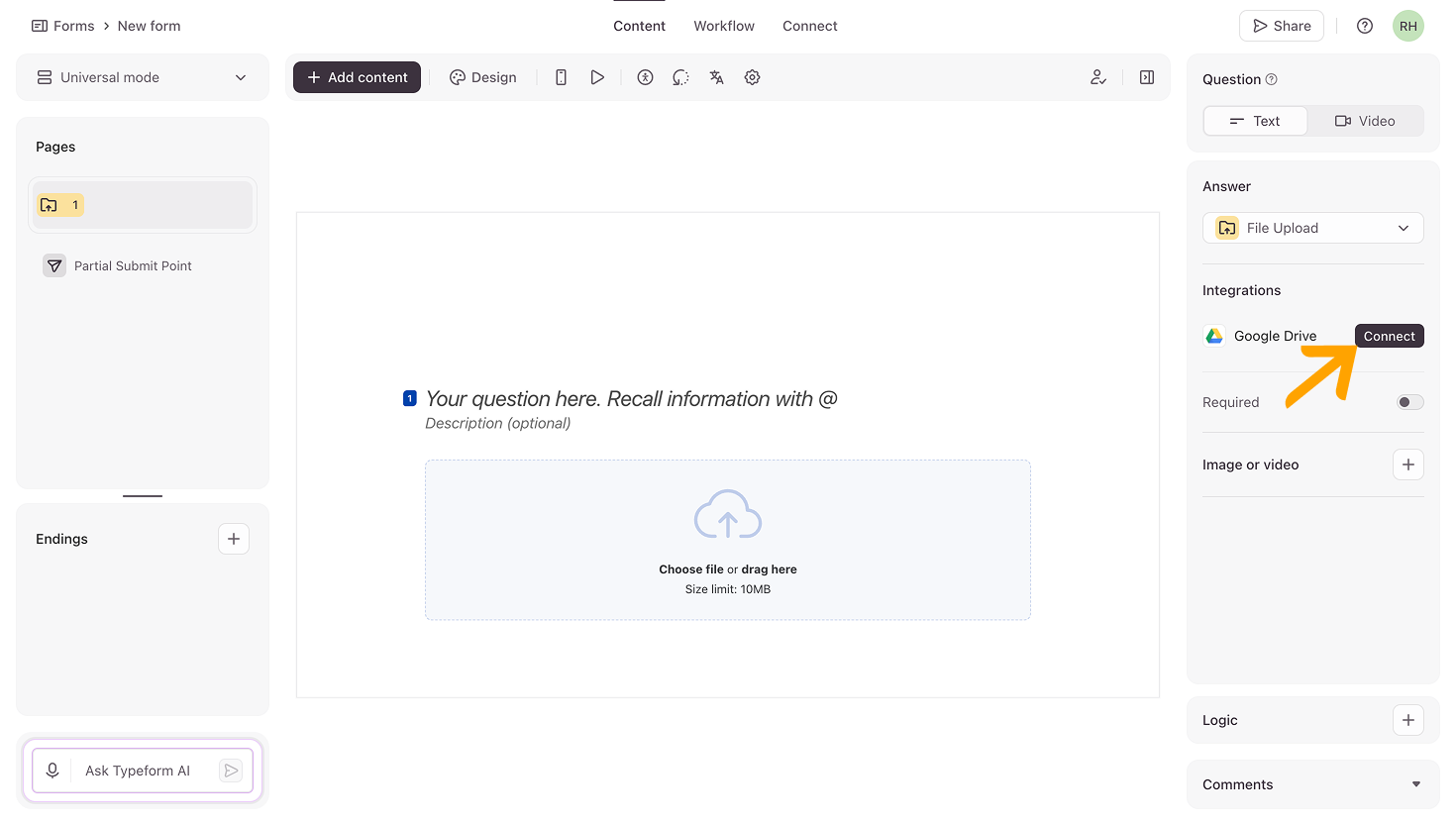This screenshot has height=825, width=1456.
Task: Select page 1 in Pages list
Action: 143,205
